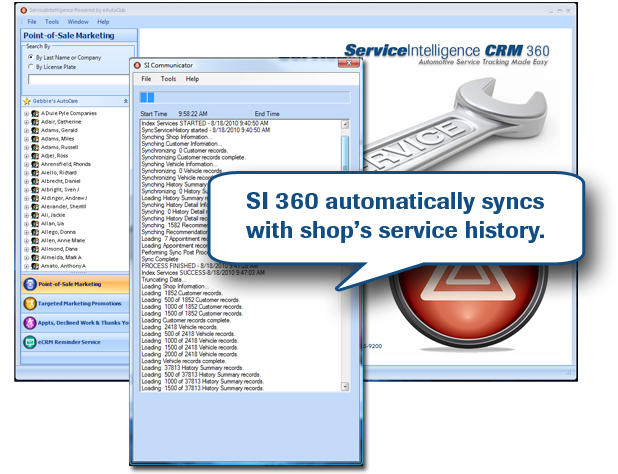Open Window menu in main window
Image resolution: width=618 pixels, height=474 pixels.
[78, 22]
